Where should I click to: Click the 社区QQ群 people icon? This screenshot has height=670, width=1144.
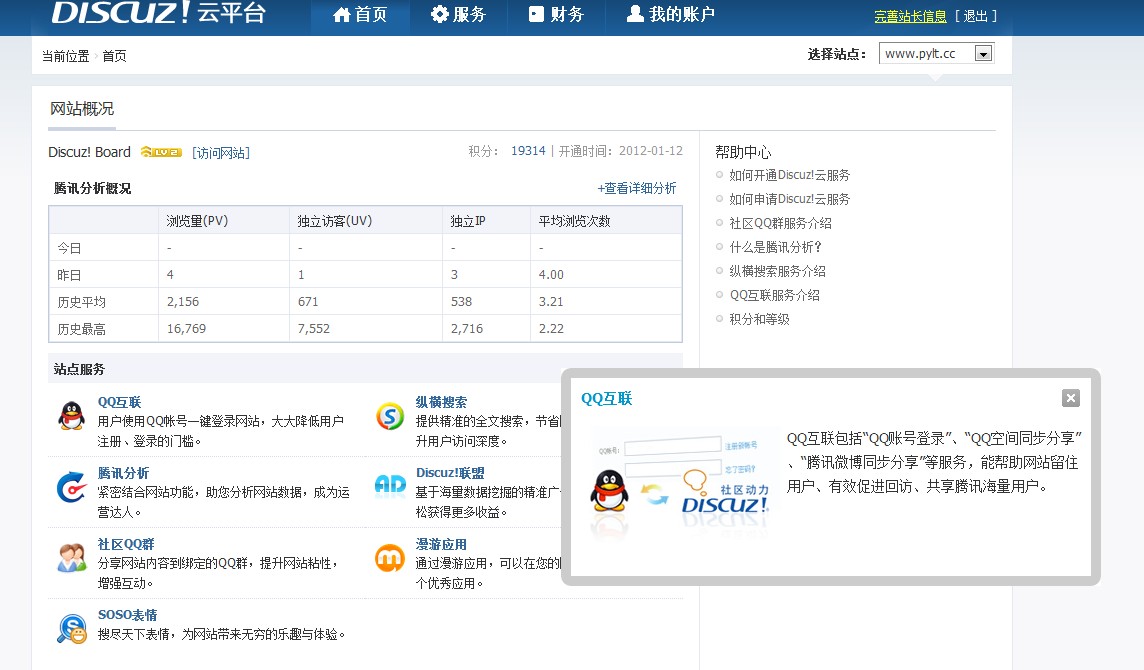tap(72, 558)
